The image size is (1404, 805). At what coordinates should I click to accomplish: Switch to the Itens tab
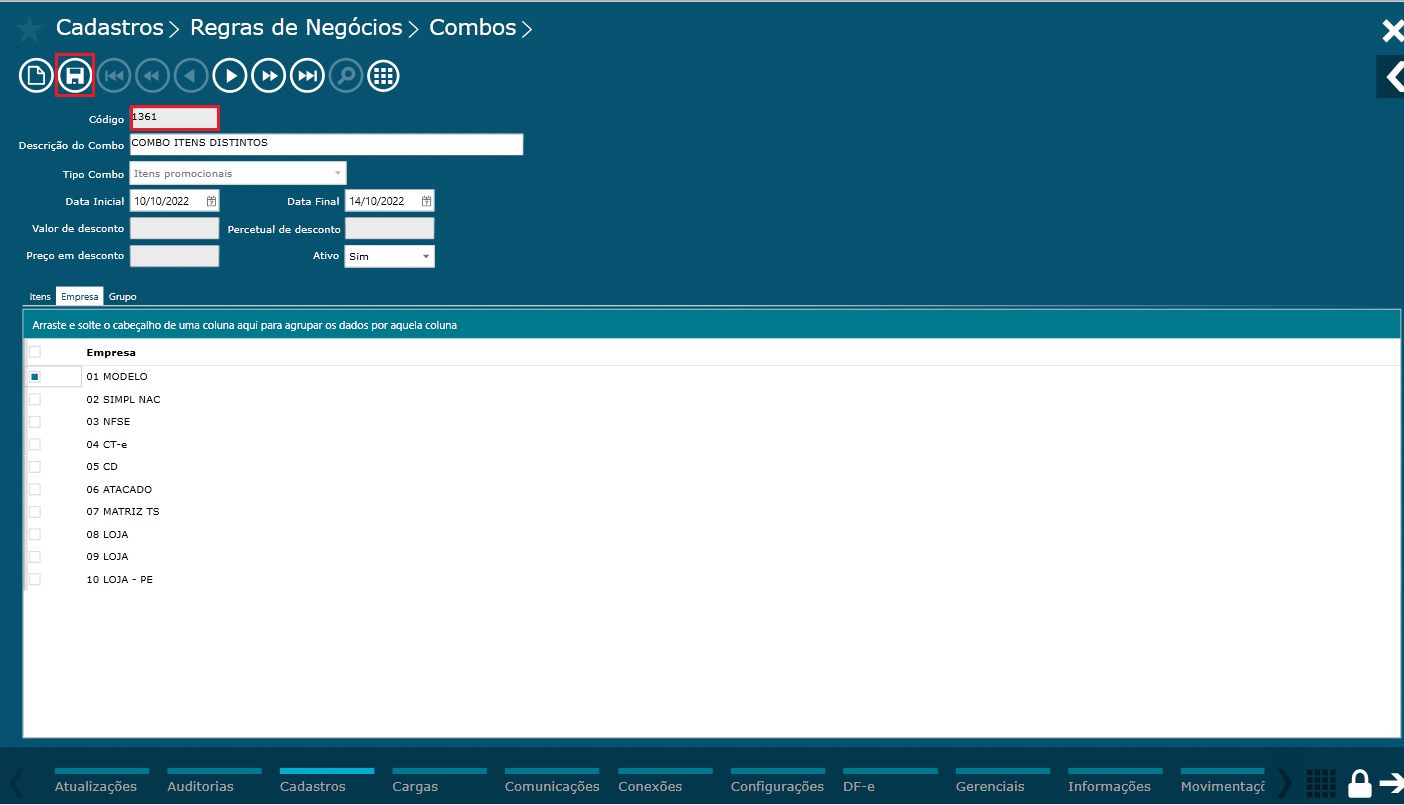click(40, 297)
